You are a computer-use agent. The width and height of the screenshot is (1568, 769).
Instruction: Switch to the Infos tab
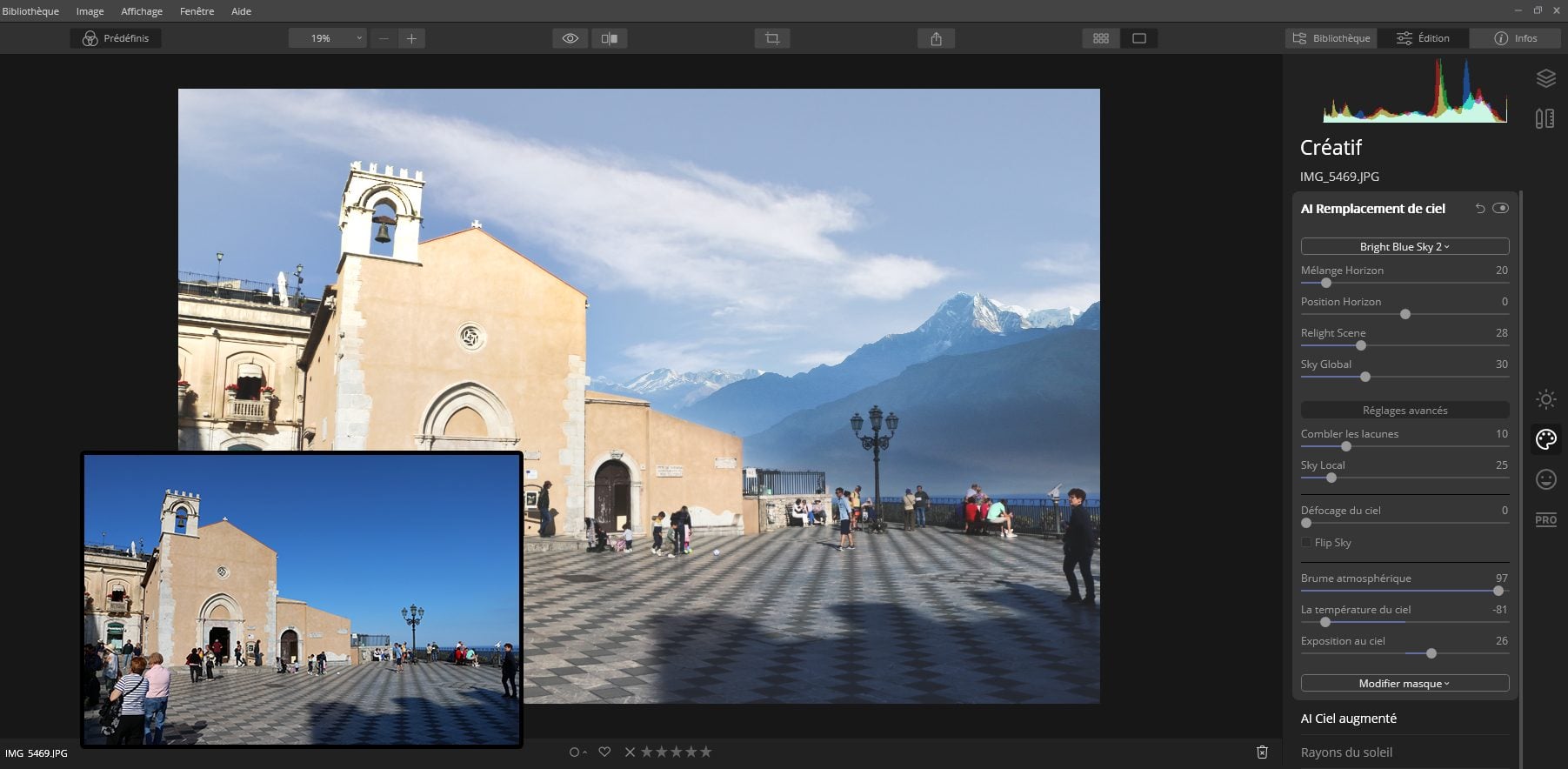pyautogui.click(x=1516, y=38)
